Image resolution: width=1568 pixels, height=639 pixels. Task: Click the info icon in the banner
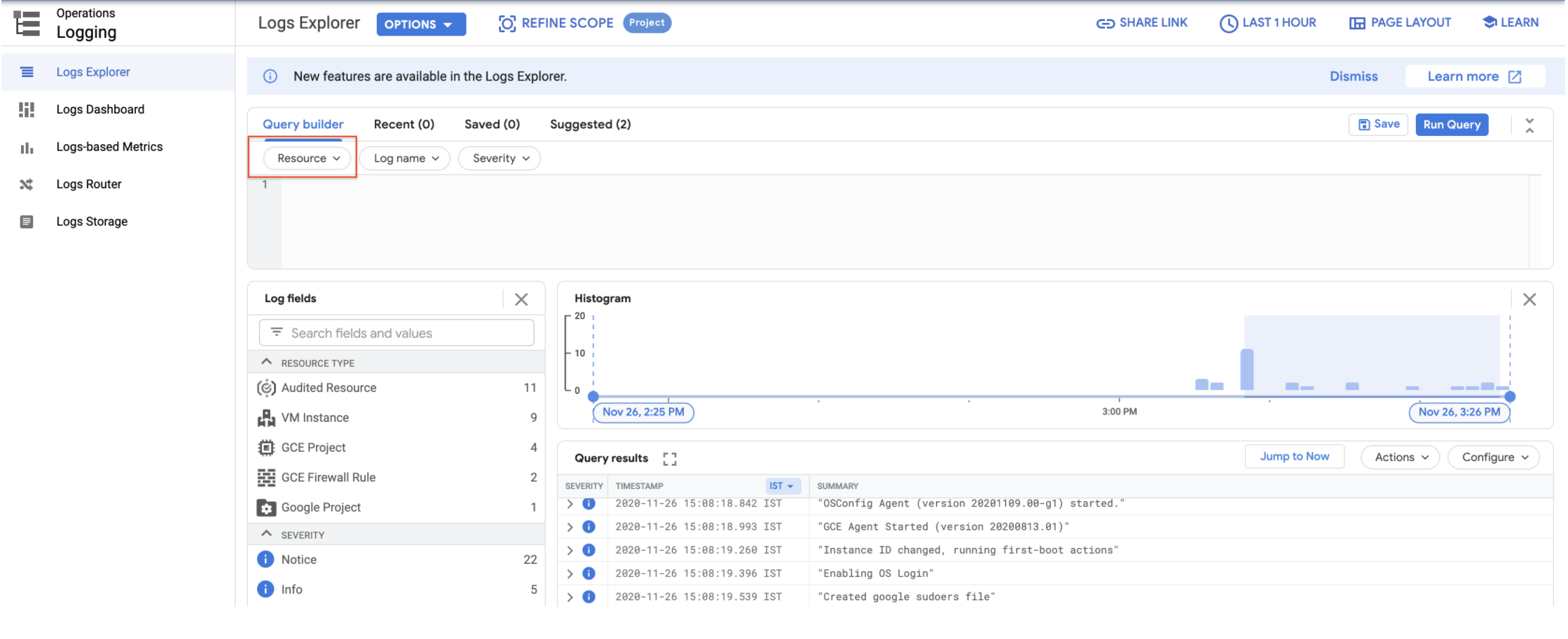tap(270, 76)
